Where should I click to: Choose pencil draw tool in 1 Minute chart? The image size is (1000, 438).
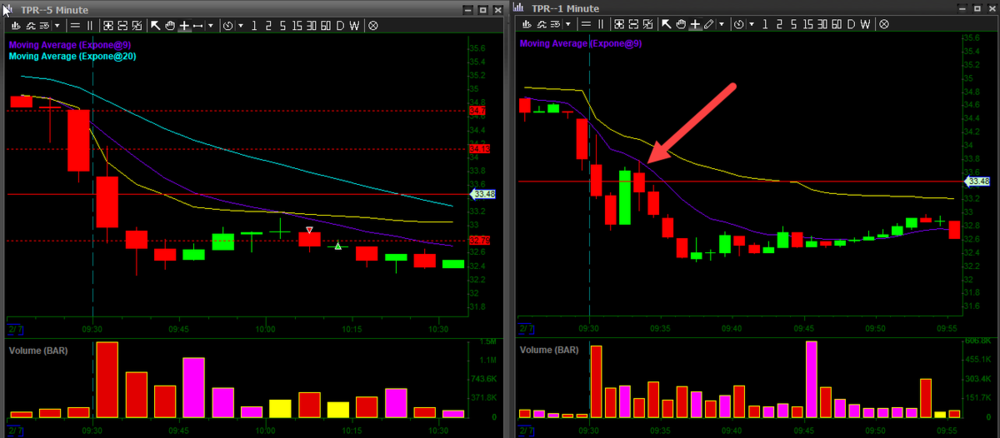pyautogui.click(x=708, y=25)
